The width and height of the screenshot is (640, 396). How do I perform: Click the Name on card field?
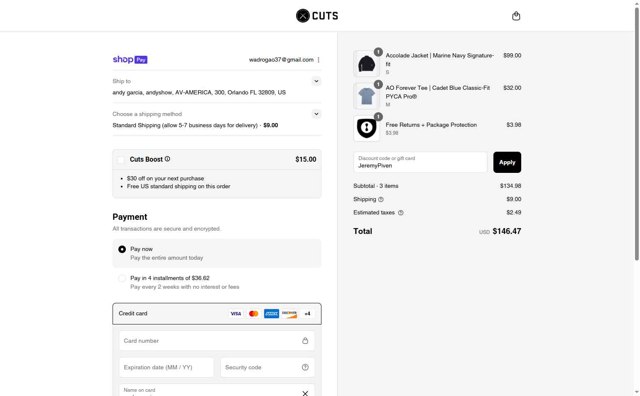[217, 390]
